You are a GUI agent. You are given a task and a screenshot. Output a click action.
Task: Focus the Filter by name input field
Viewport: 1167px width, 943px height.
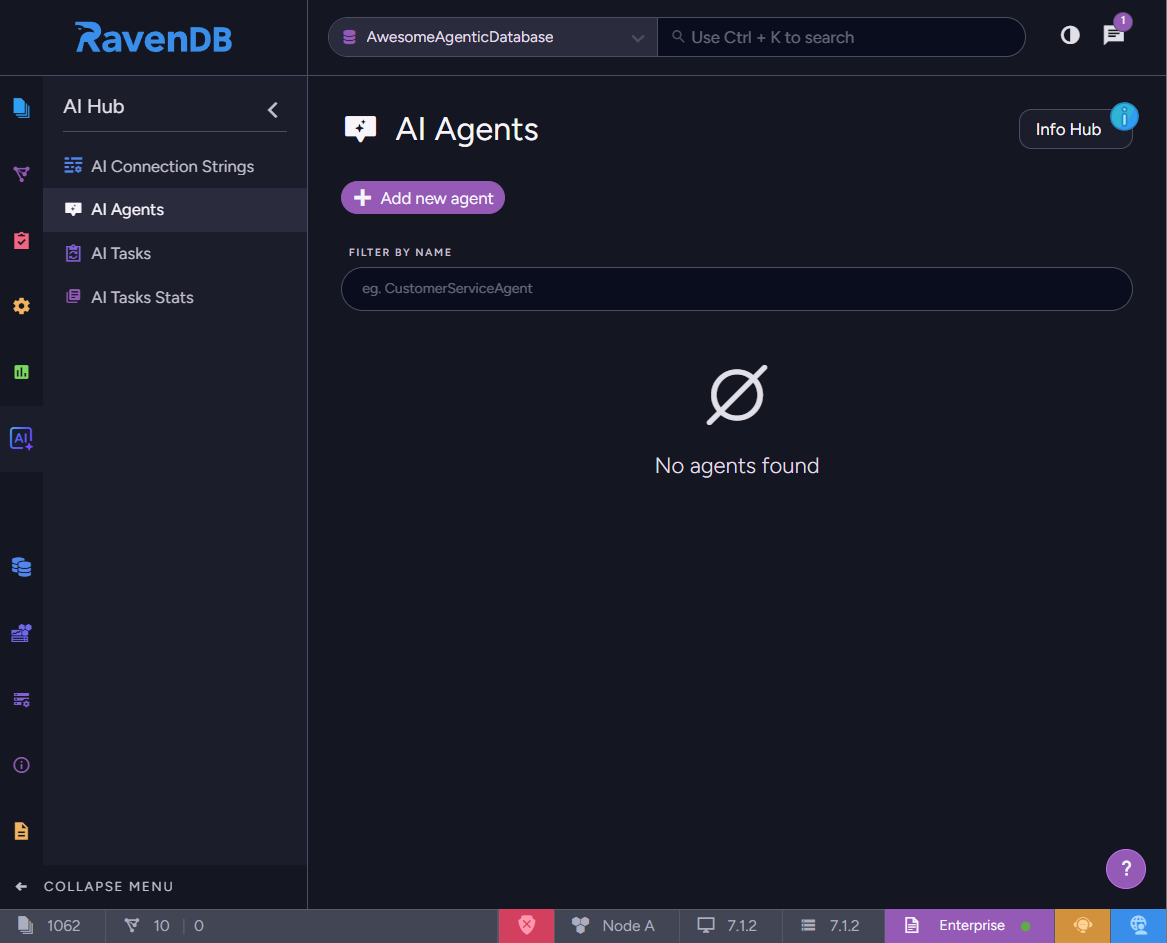[736, 289]
